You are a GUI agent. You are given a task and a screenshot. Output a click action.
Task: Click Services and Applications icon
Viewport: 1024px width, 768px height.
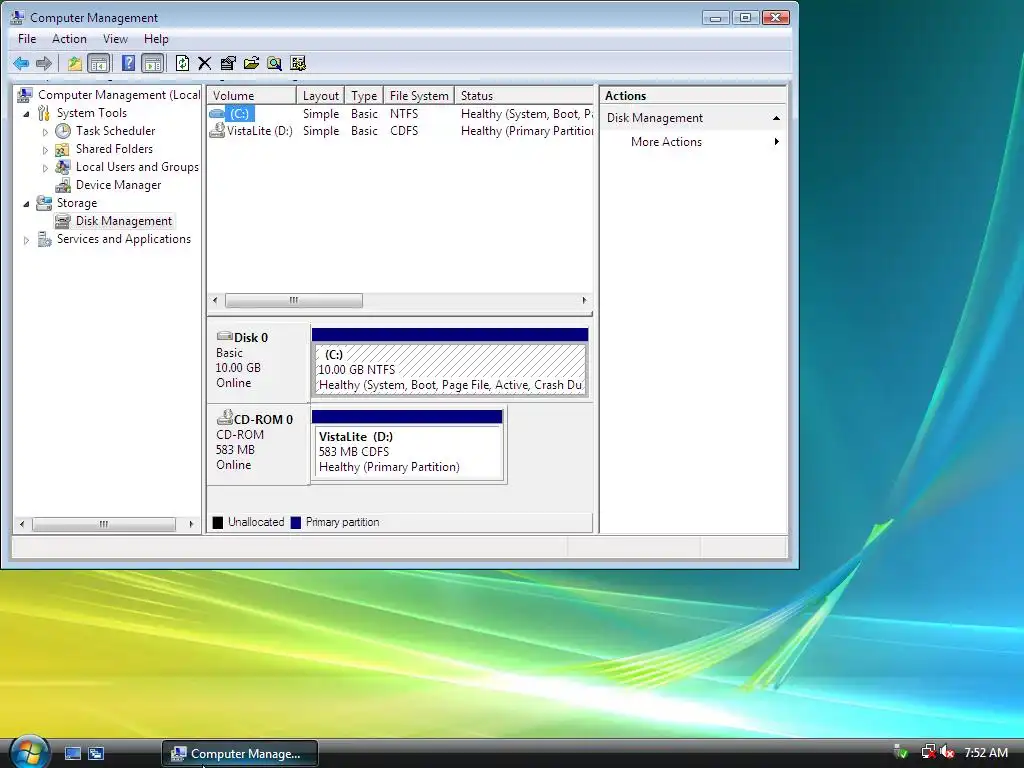pyautogui.click(x=44, y=240)
